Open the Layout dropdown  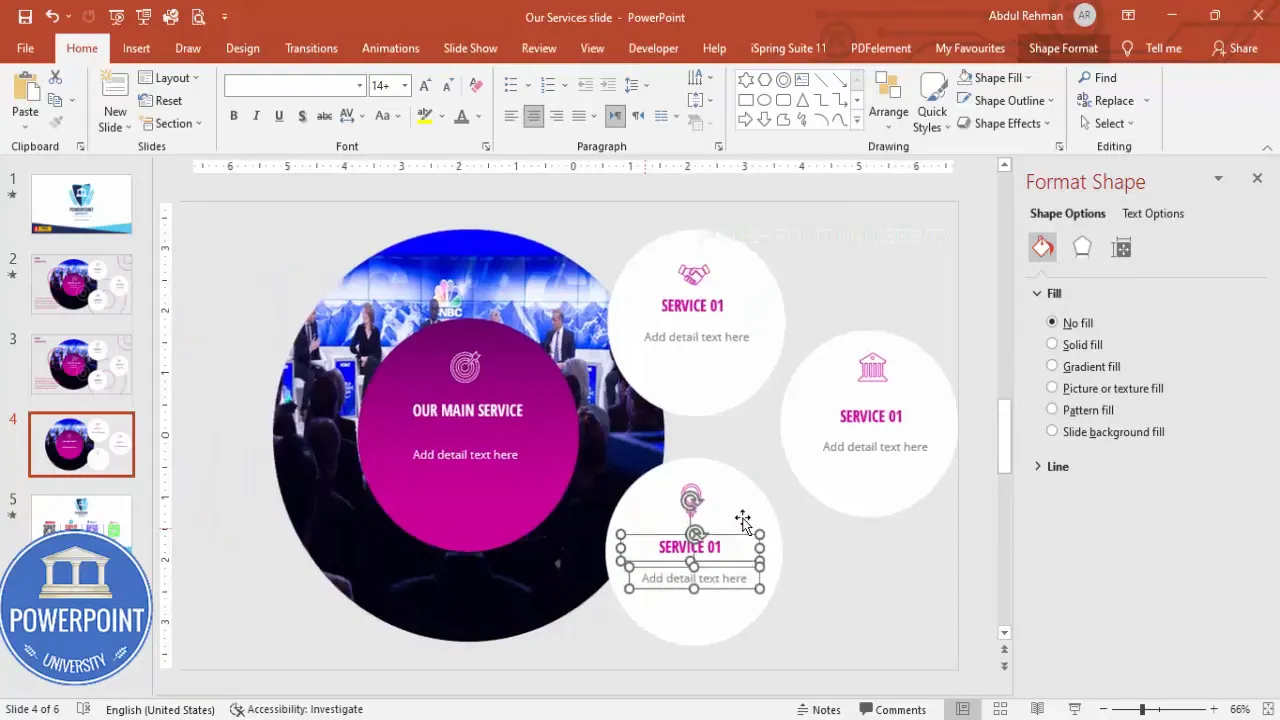click(168, 77)
